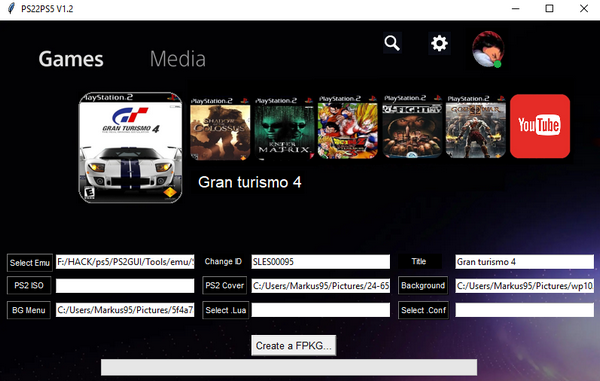Click the Title field Gran turismo 4

click(x=524, y=262)
